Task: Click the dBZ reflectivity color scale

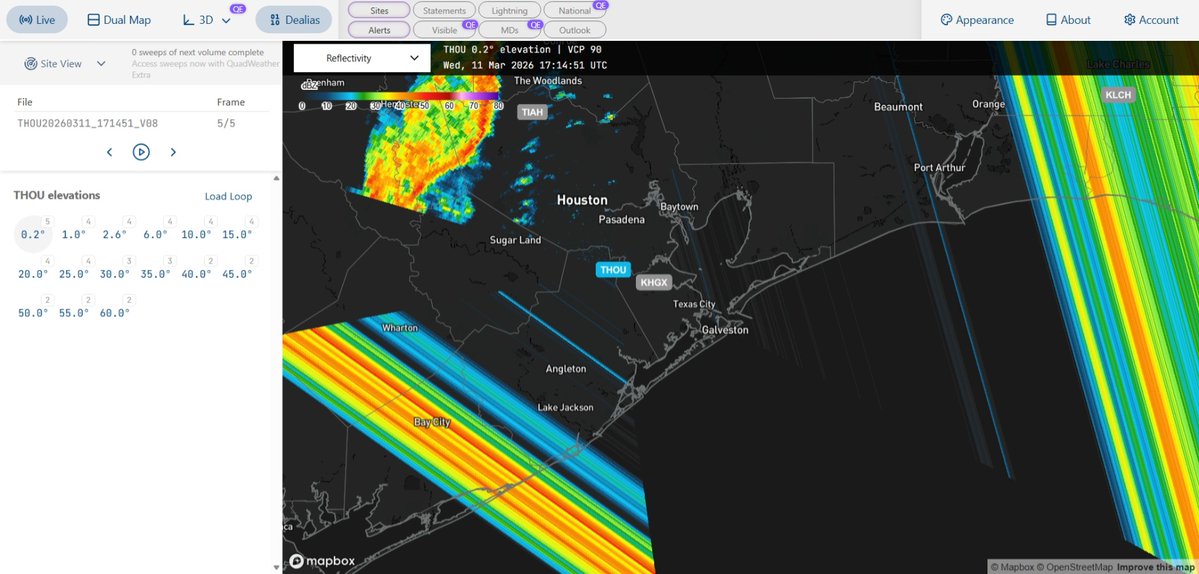Action: (400, 97)
